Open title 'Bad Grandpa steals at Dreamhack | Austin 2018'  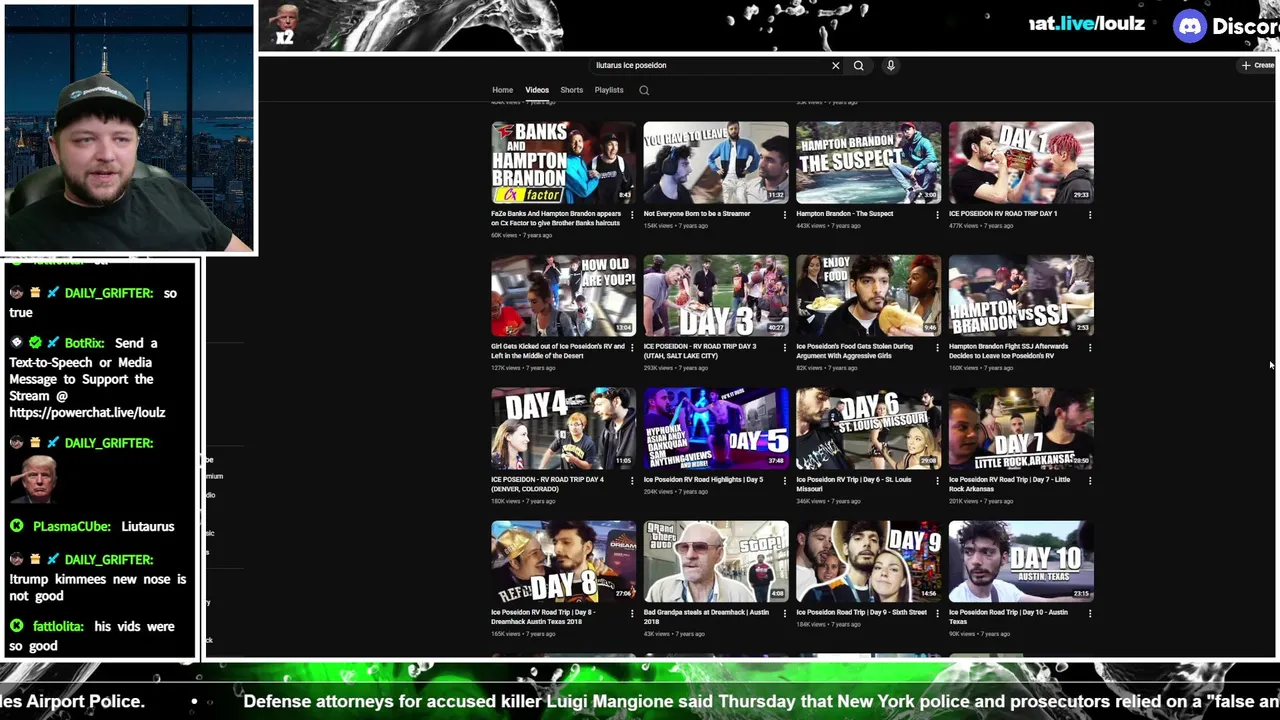pyautogui.click(x=706, y=617)
